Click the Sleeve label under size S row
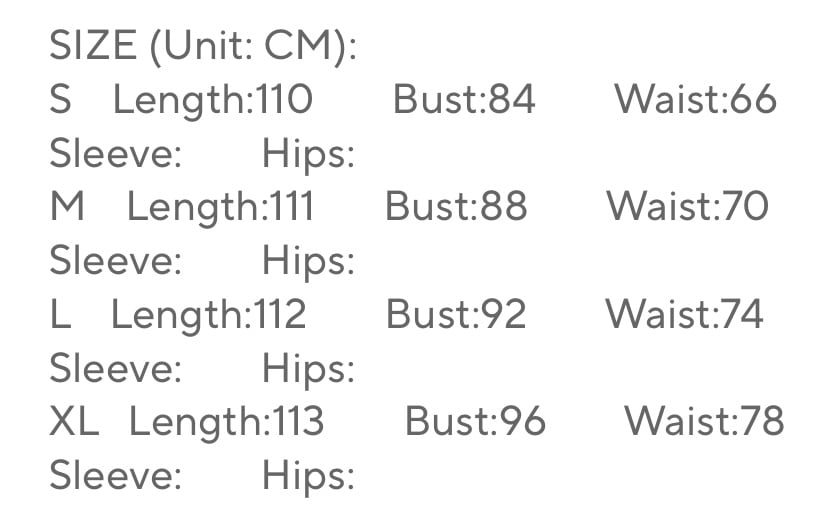 115,154
